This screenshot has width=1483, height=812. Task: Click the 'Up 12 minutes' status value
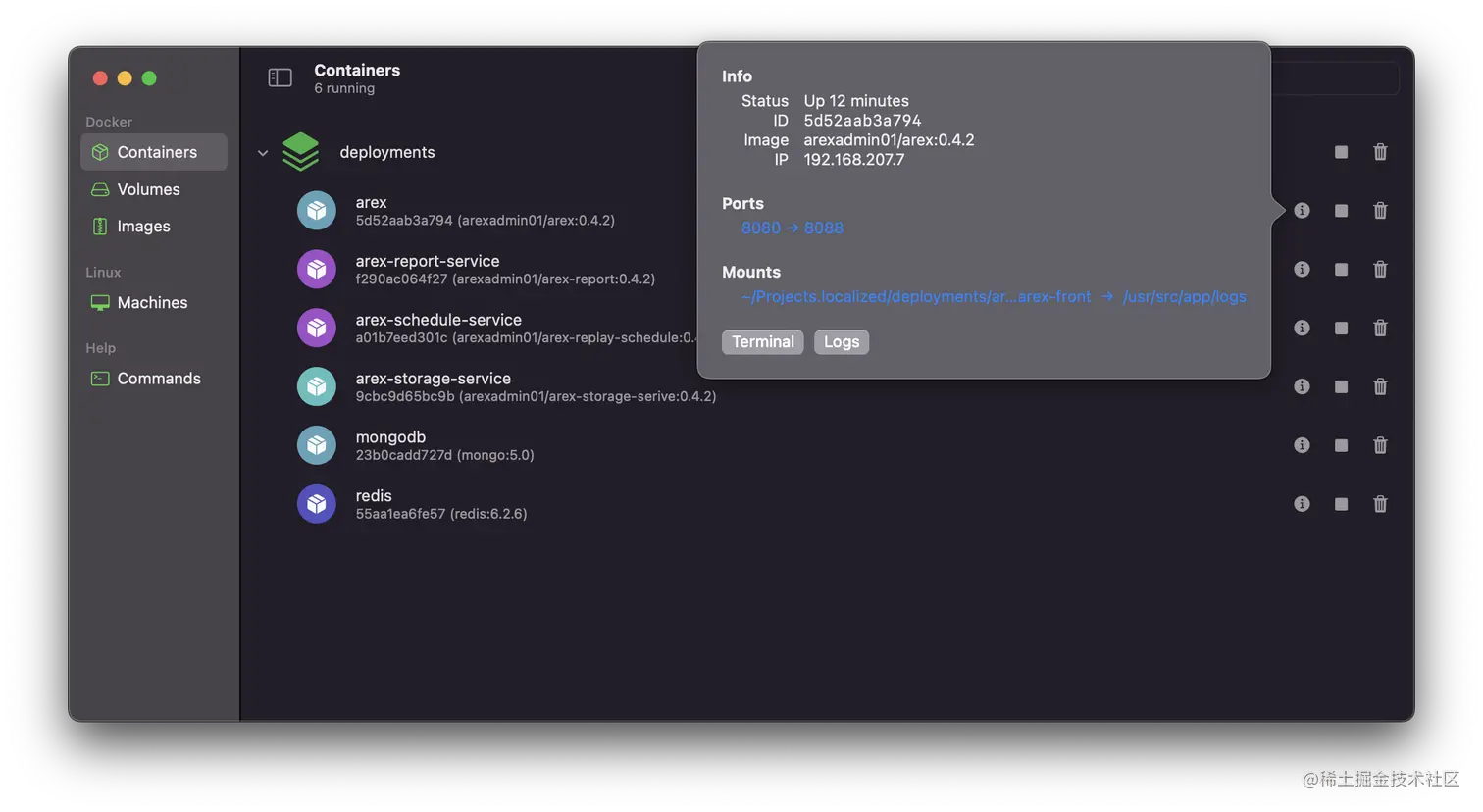856,101
